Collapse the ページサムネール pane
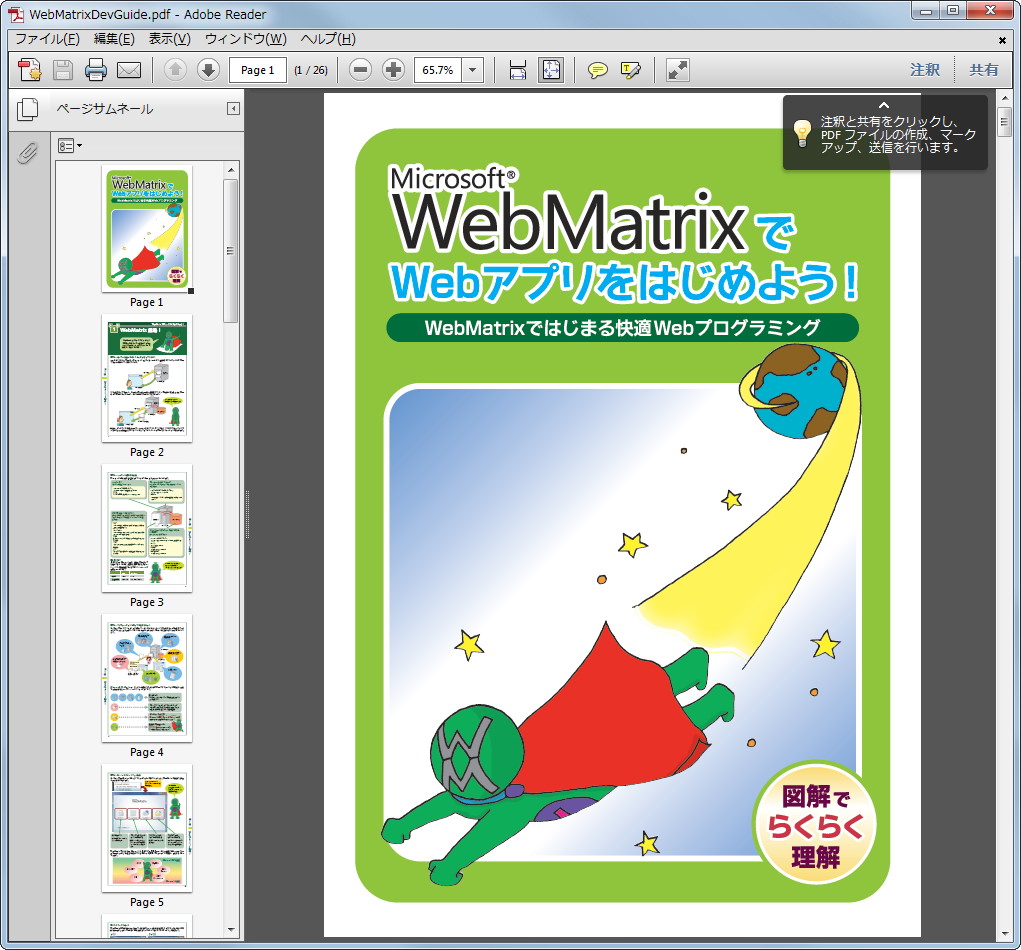This screenshot has width=1021, height=950. (234, 110)
